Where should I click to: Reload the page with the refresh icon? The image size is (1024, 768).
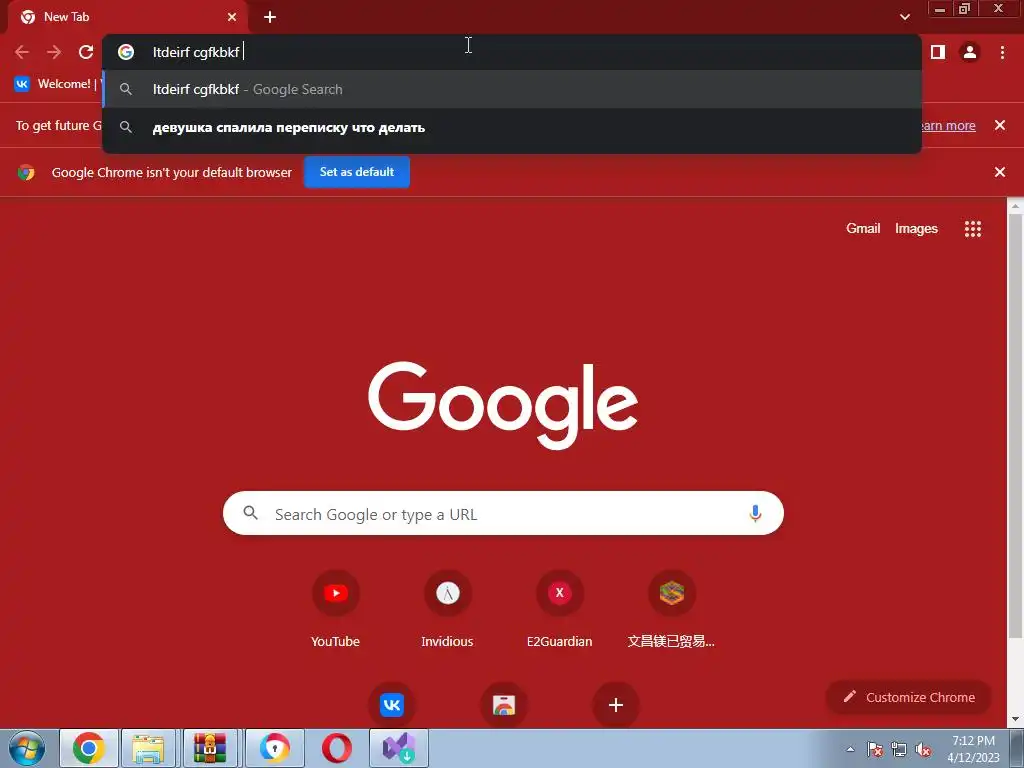[x=86, y=52]
